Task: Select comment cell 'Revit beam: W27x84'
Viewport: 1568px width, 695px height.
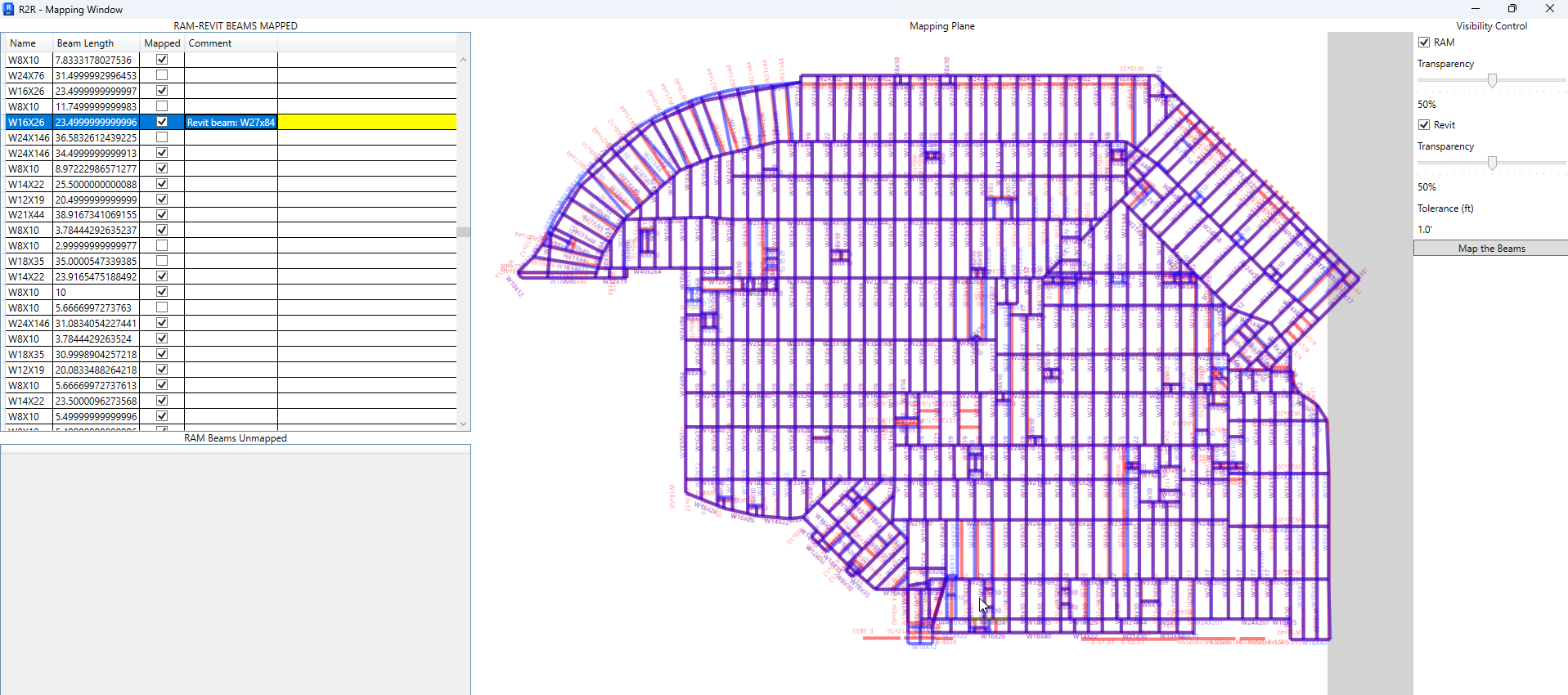Action: click(231, 122)
